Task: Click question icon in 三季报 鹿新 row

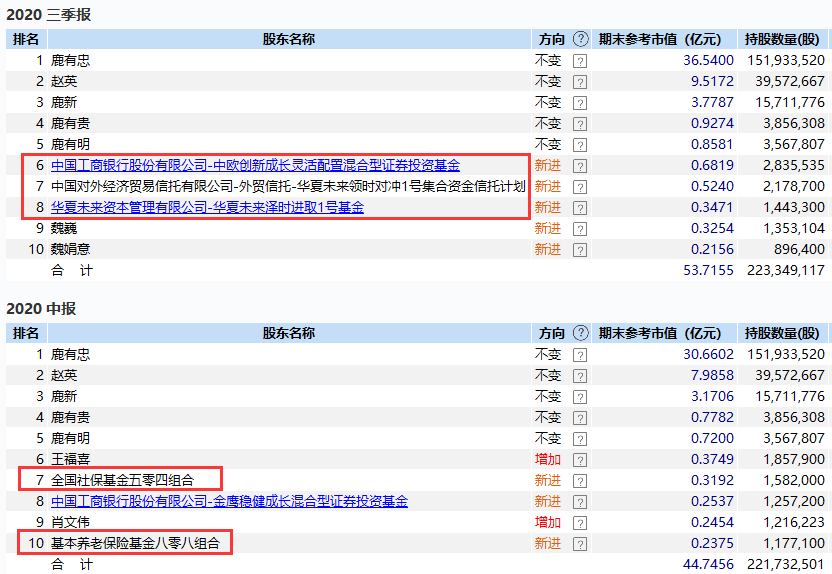Action: tap(580, 103)
